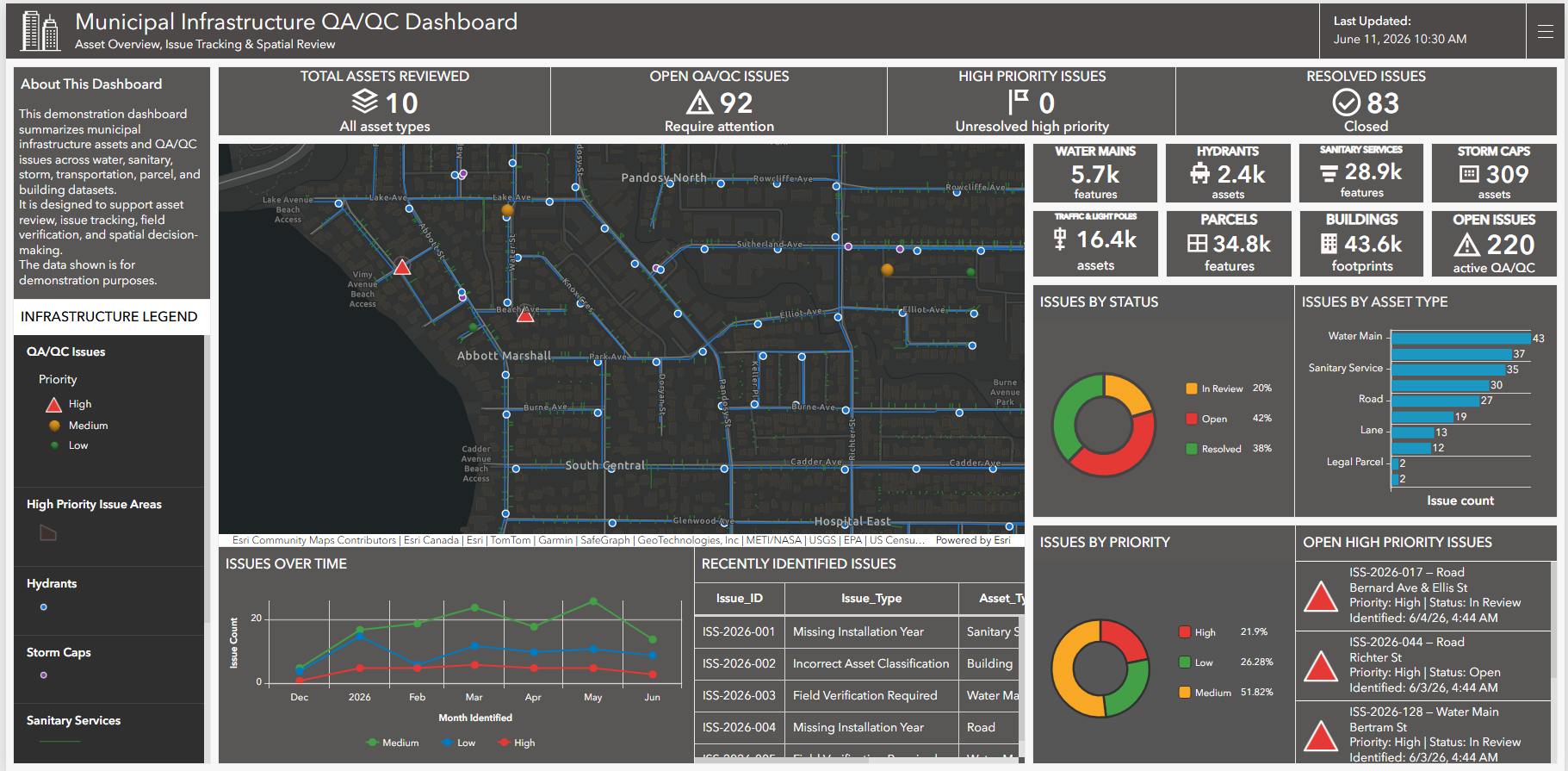This screenshot has width=1568, height=771.
Task: Click the orange medium-priority marker on Lake Ave
Action: [508, 210]
